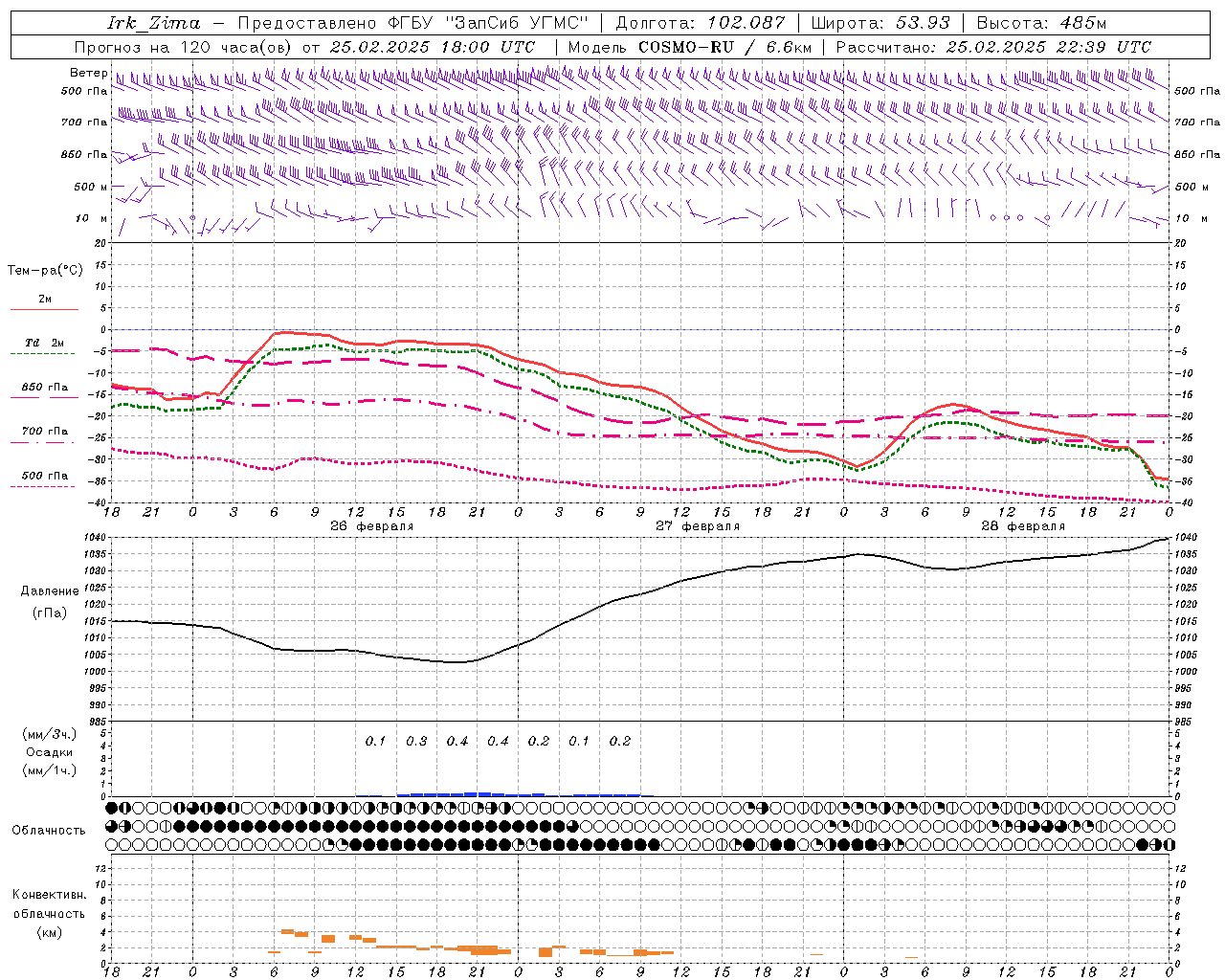Image resolution: width=1225 pixels, height=980 pixels.
Task: Select the text Предоставлено ФГБУ "ЗапСиб УГМС"
Action: tap(412, 23)
